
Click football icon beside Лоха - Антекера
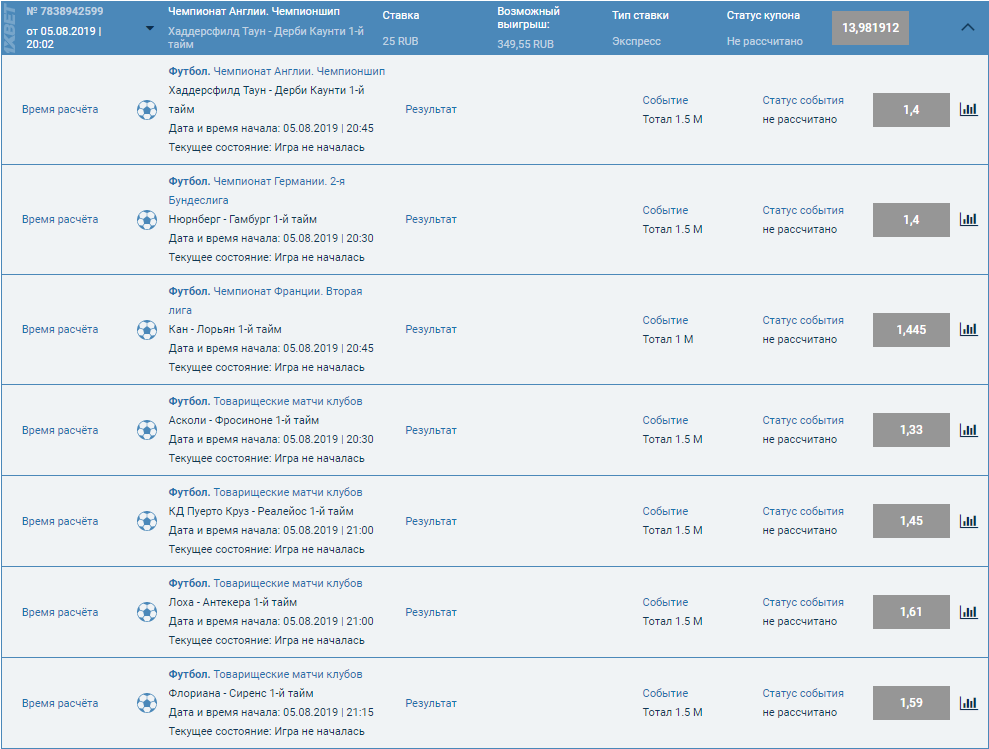pos(147,612)
